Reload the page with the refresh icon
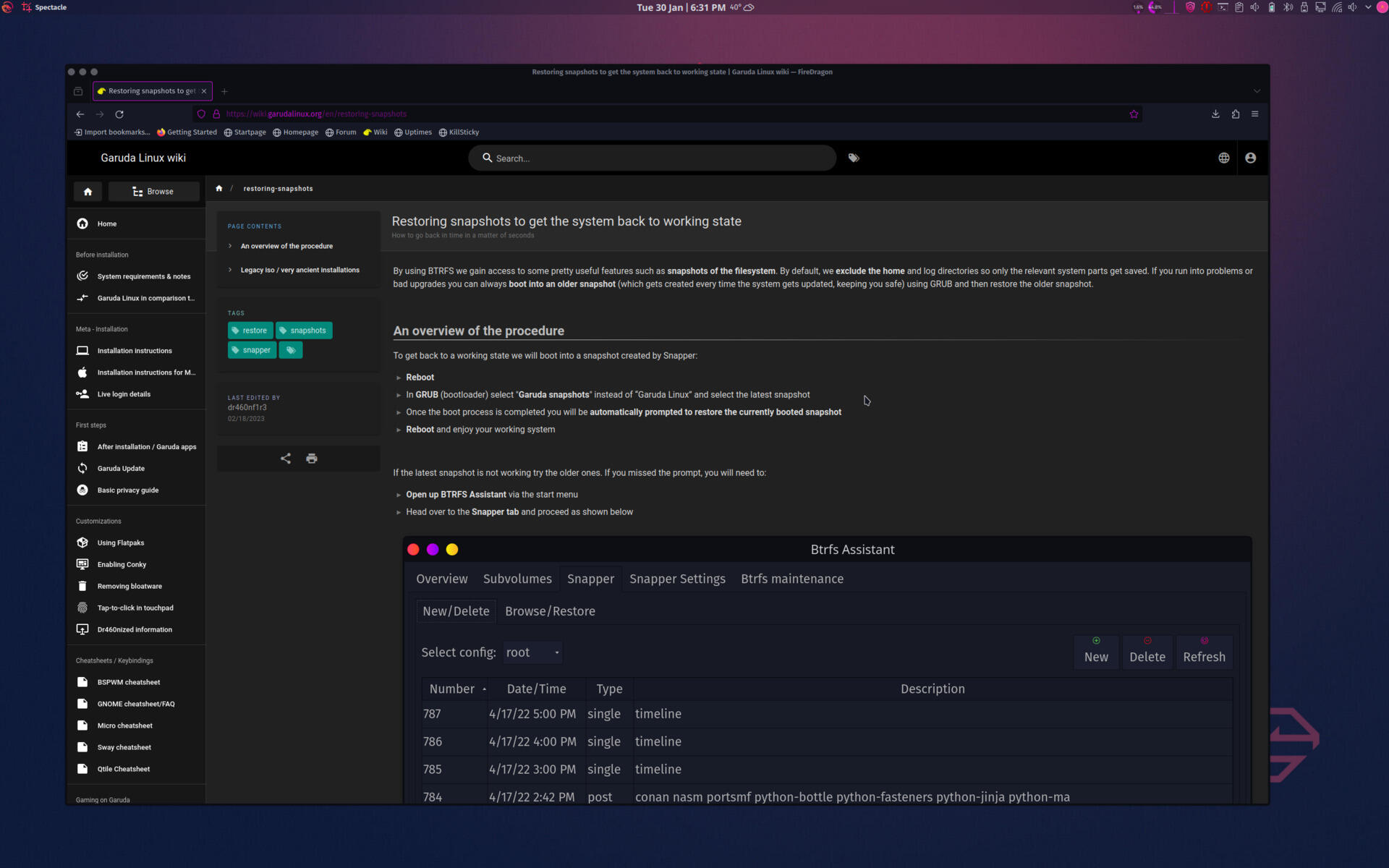1389x868 pixels. 119,114
